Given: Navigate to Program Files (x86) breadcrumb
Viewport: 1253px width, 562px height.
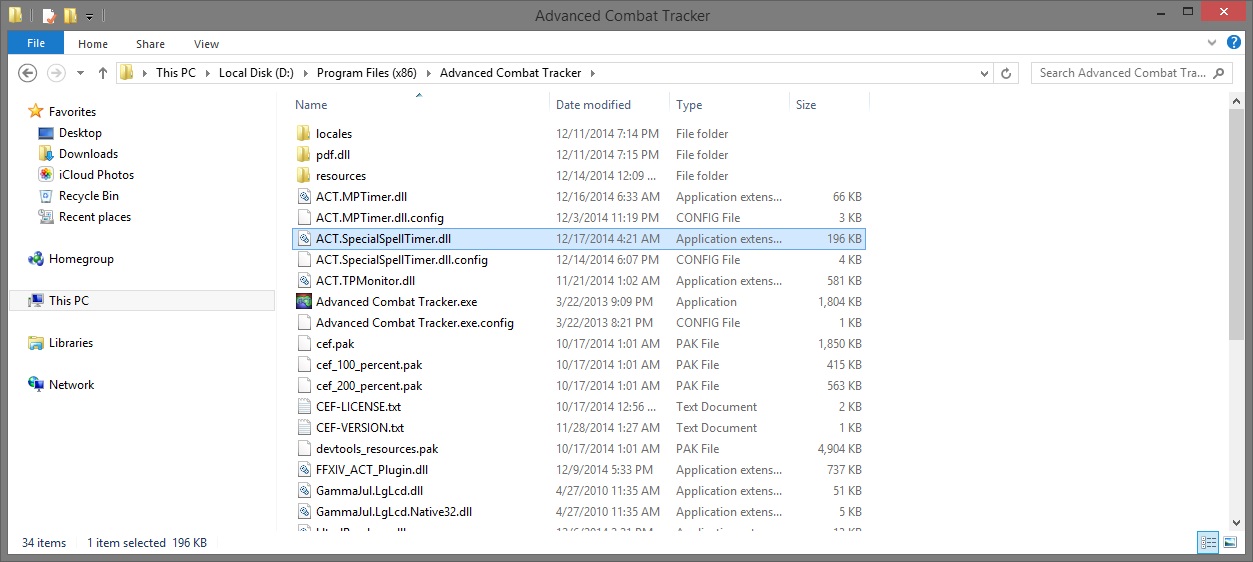Looking at the screenshot, I should tap(367, 73).
